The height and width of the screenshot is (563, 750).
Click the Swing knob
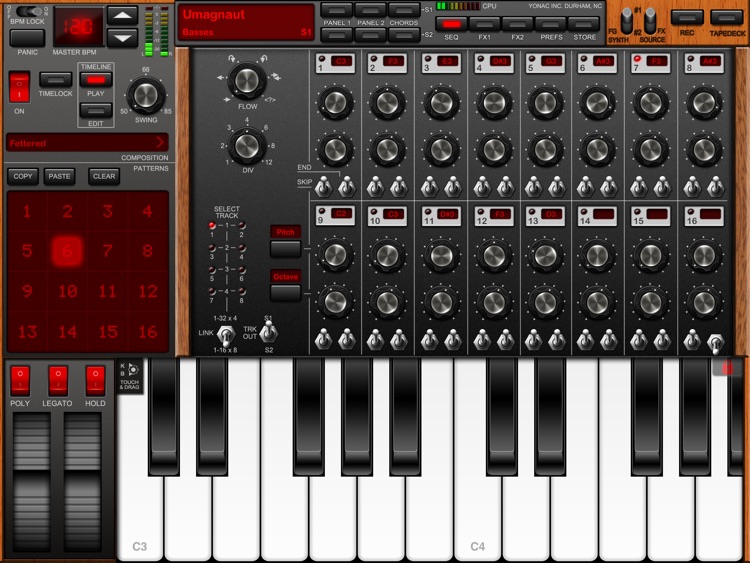(145, 95)
